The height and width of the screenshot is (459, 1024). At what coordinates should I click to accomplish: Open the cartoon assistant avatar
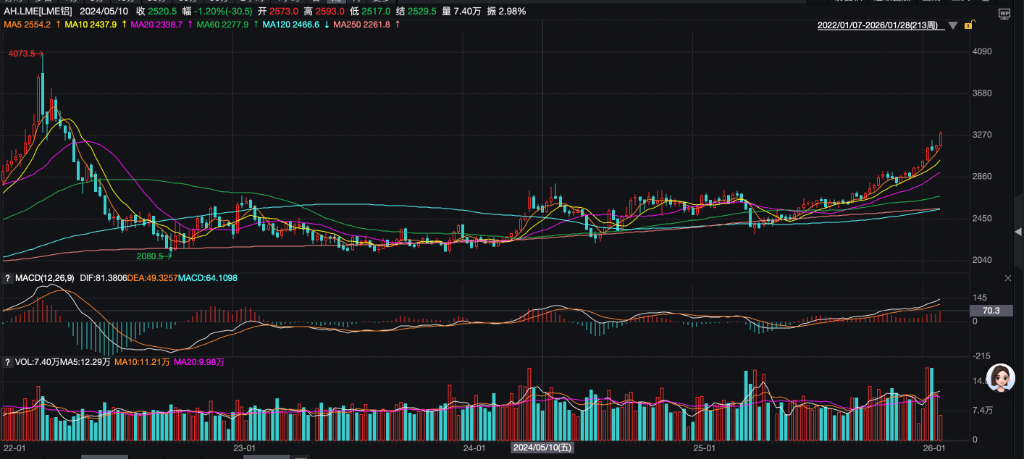(998, 377)
